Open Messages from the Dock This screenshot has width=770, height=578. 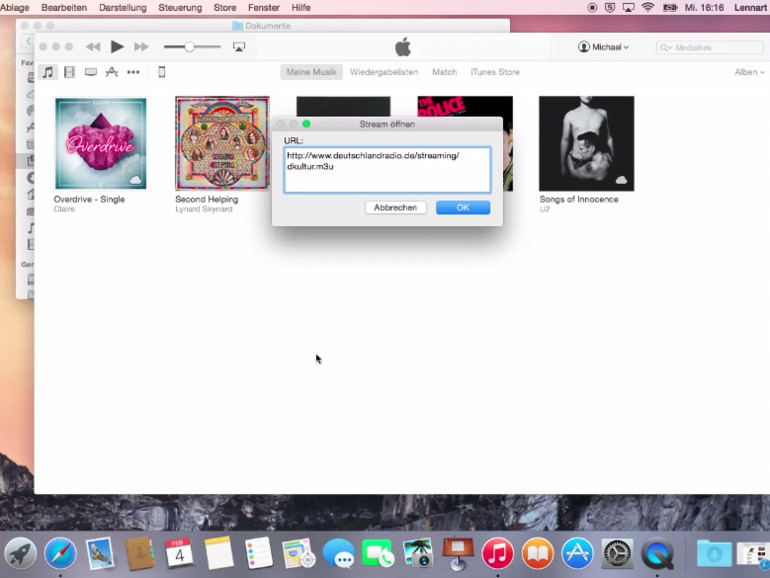338,553
